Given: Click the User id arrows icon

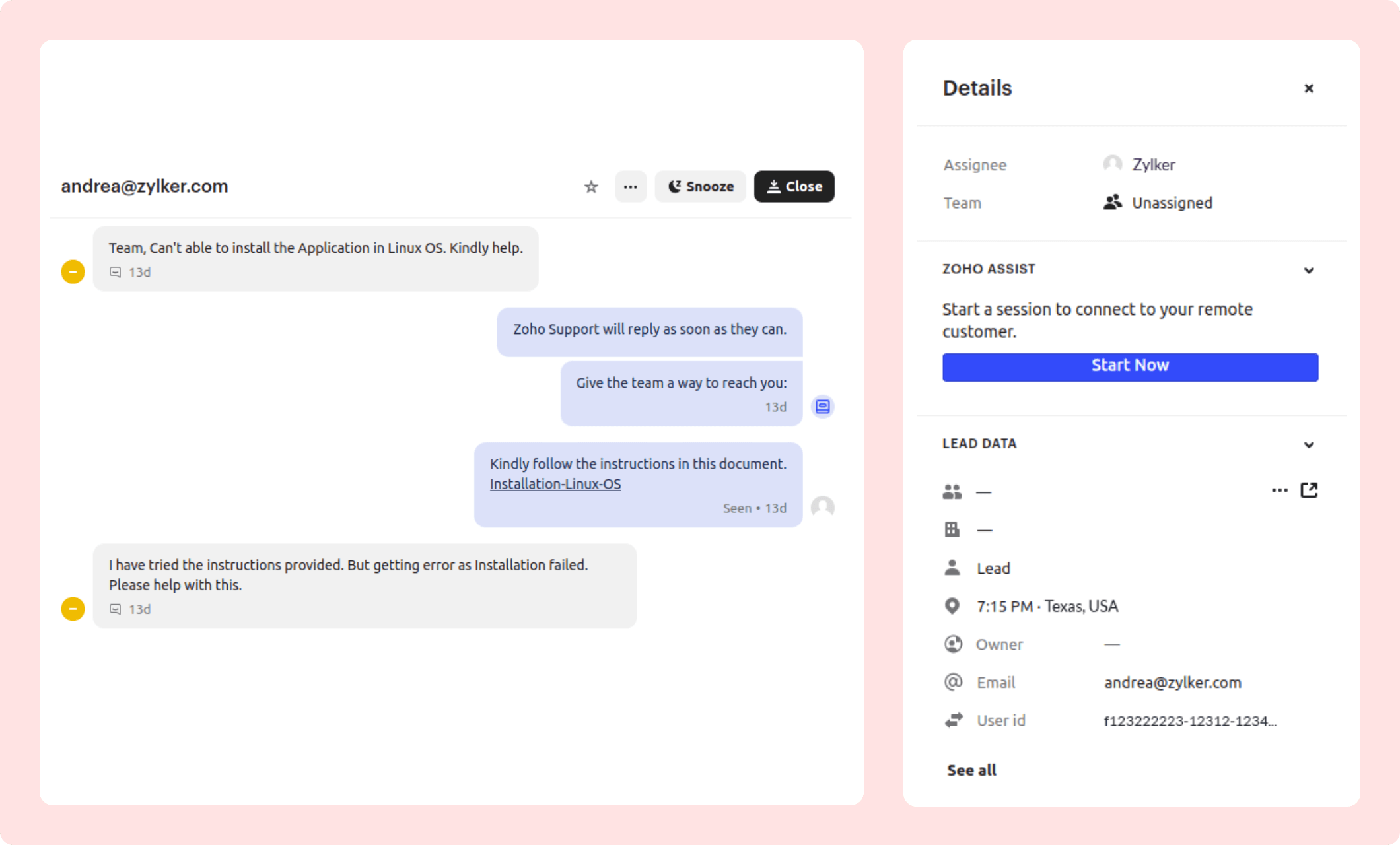Looking at the screenshot, I should 954,720.
